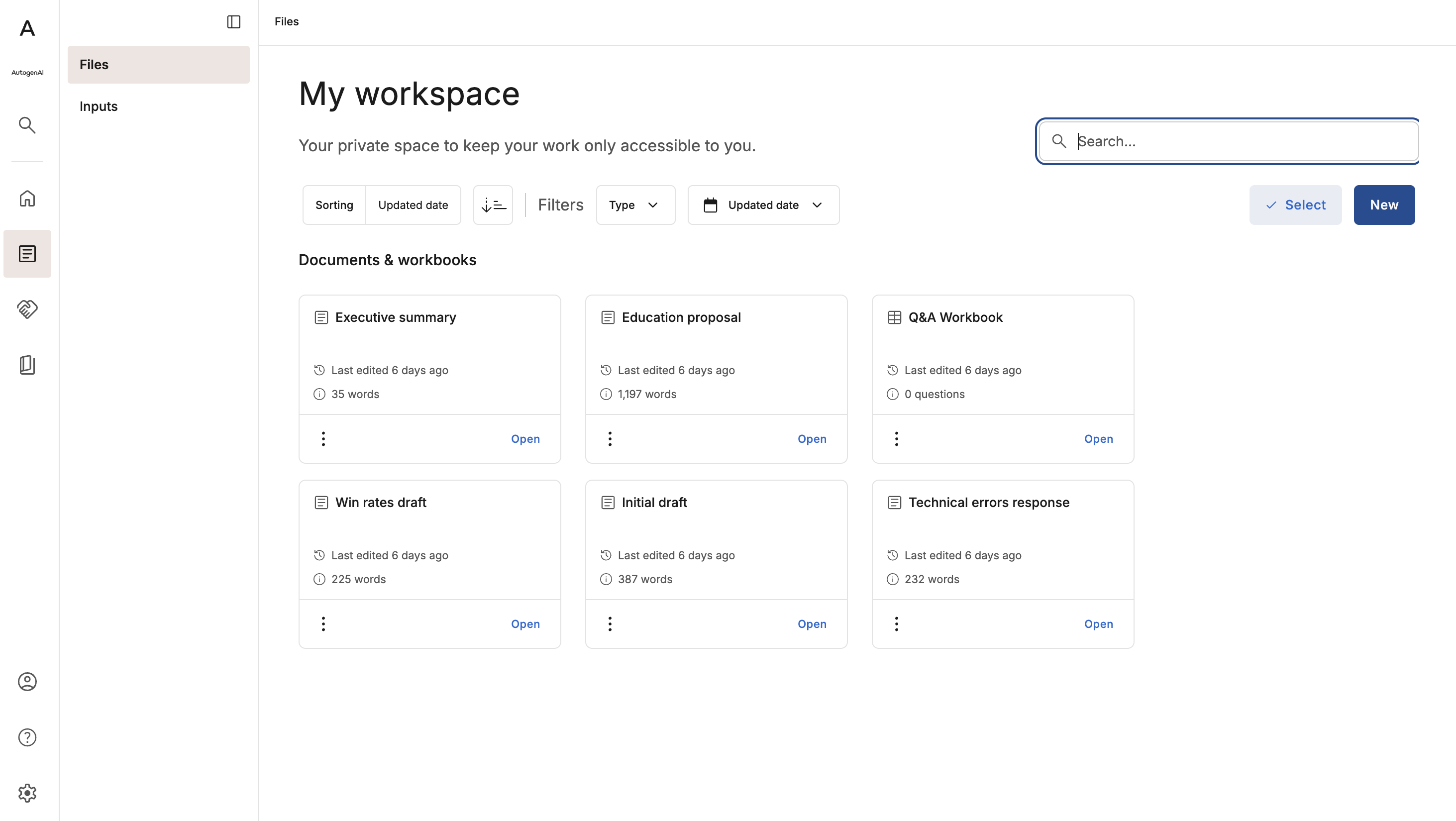Open the three-dot menu on the Initial draft card
Viewport: 1456px width, 821px height.
pos(610,624)
